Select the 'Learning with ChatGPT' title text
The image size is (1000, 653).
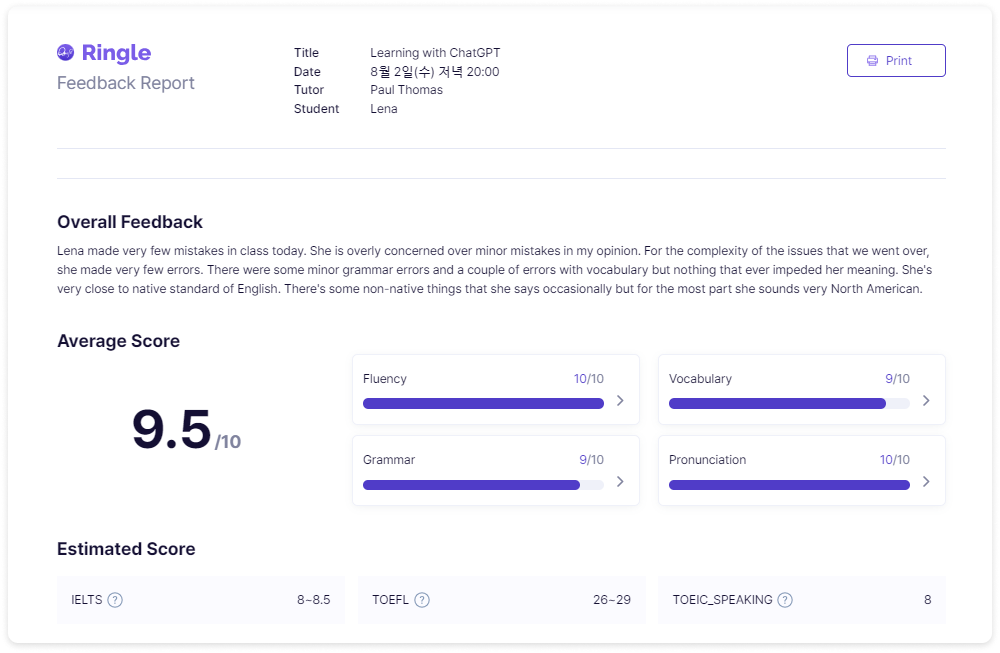pyautogui.click(x=435, y=53)
